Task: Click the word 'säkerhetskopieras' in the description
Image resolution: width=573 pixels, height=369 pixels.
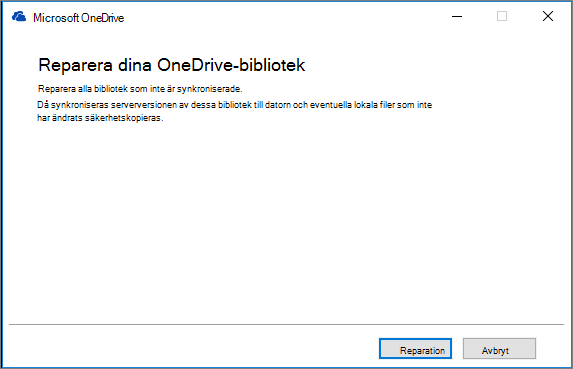Action: pos(123,118)
